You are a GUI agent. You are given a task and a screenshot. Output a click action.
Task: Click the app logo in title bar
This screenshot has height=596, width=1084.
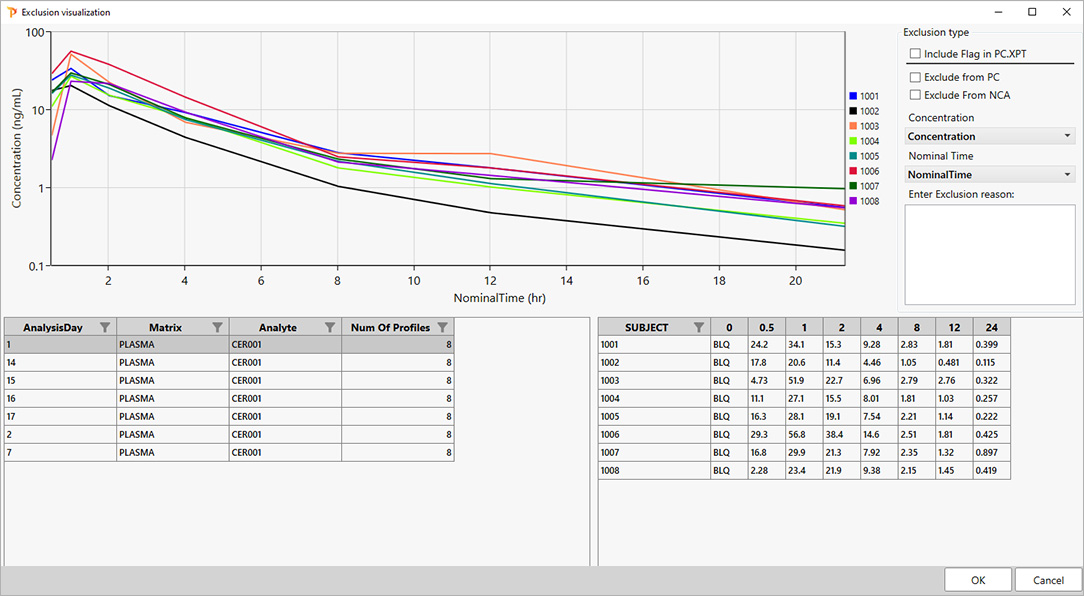click(12, 12)
